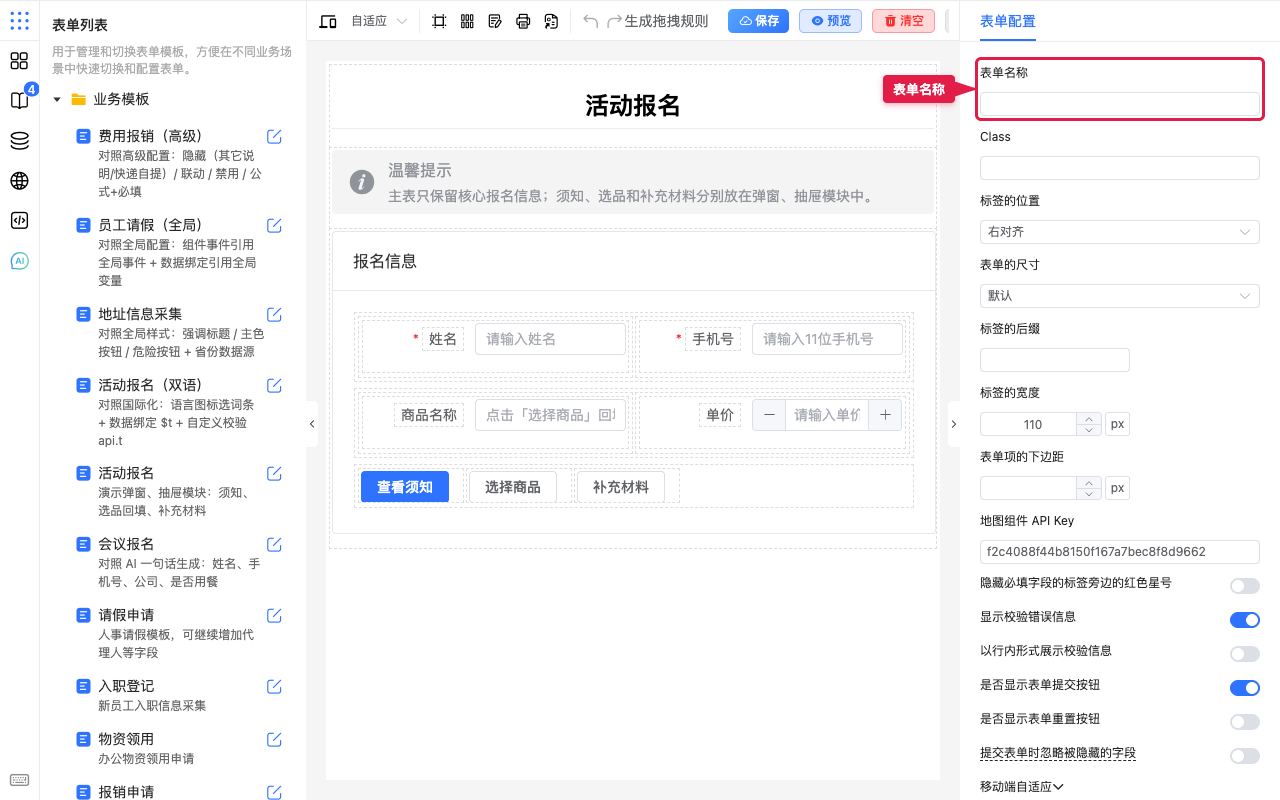This screenshot has width=1280, height=800.
Task: Click the grid layout icon in toolbar
Action: (x=467, y=21)
